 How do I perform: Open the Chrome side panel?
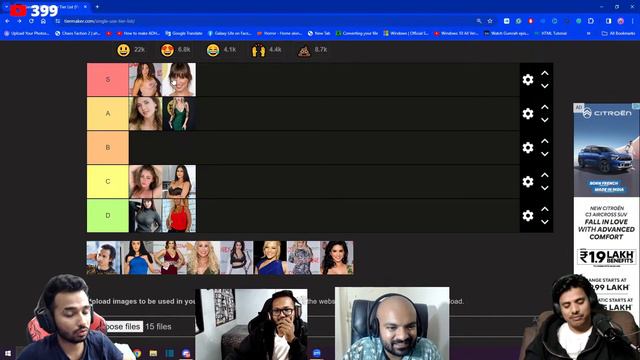tap(609, 21)
